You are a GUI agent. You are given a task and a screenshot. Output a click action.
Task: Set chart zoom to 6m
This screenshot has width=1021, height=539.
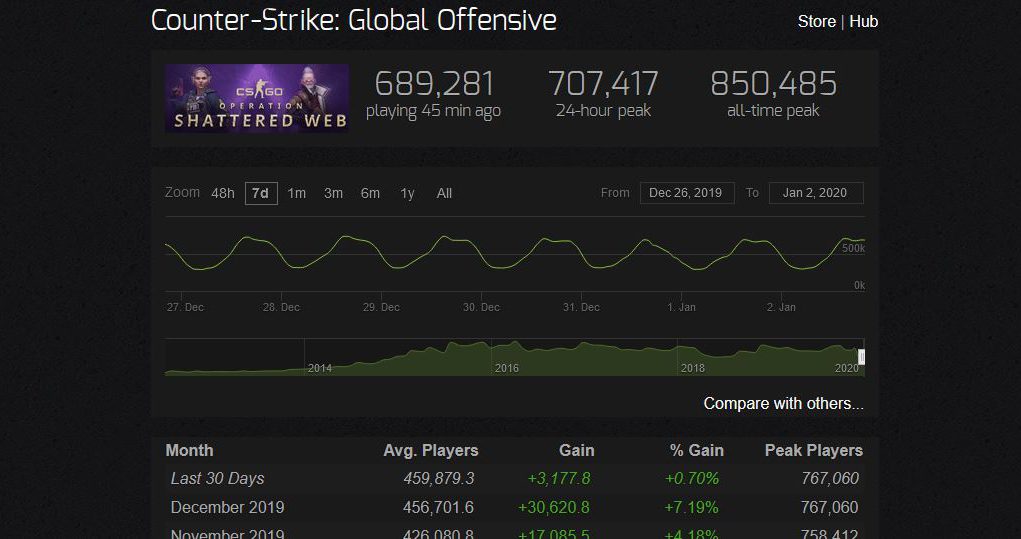click(371, 193)
